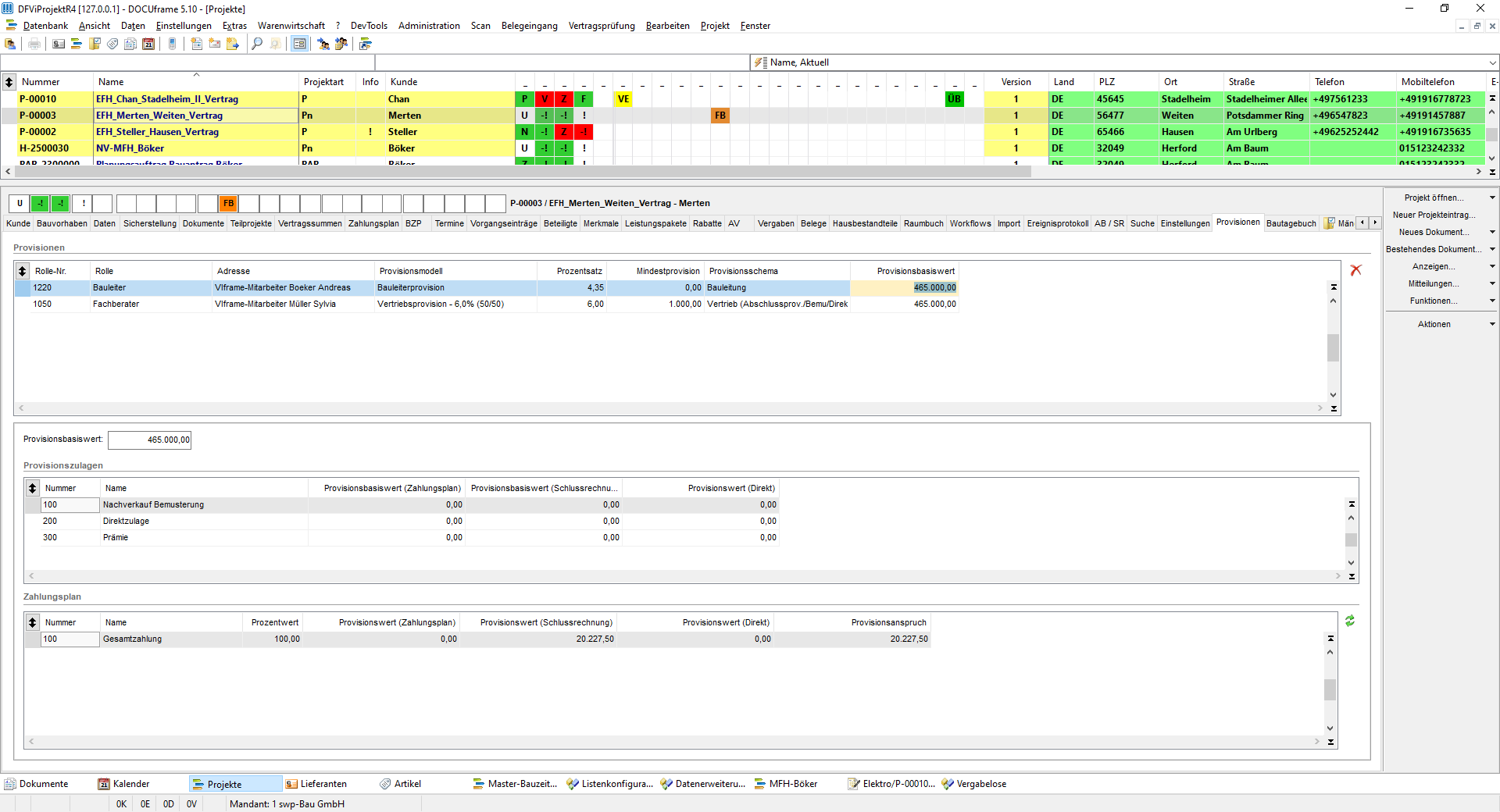Click the database users icon in toolbar
1500x812 pixels.
(x=10, y=44)
